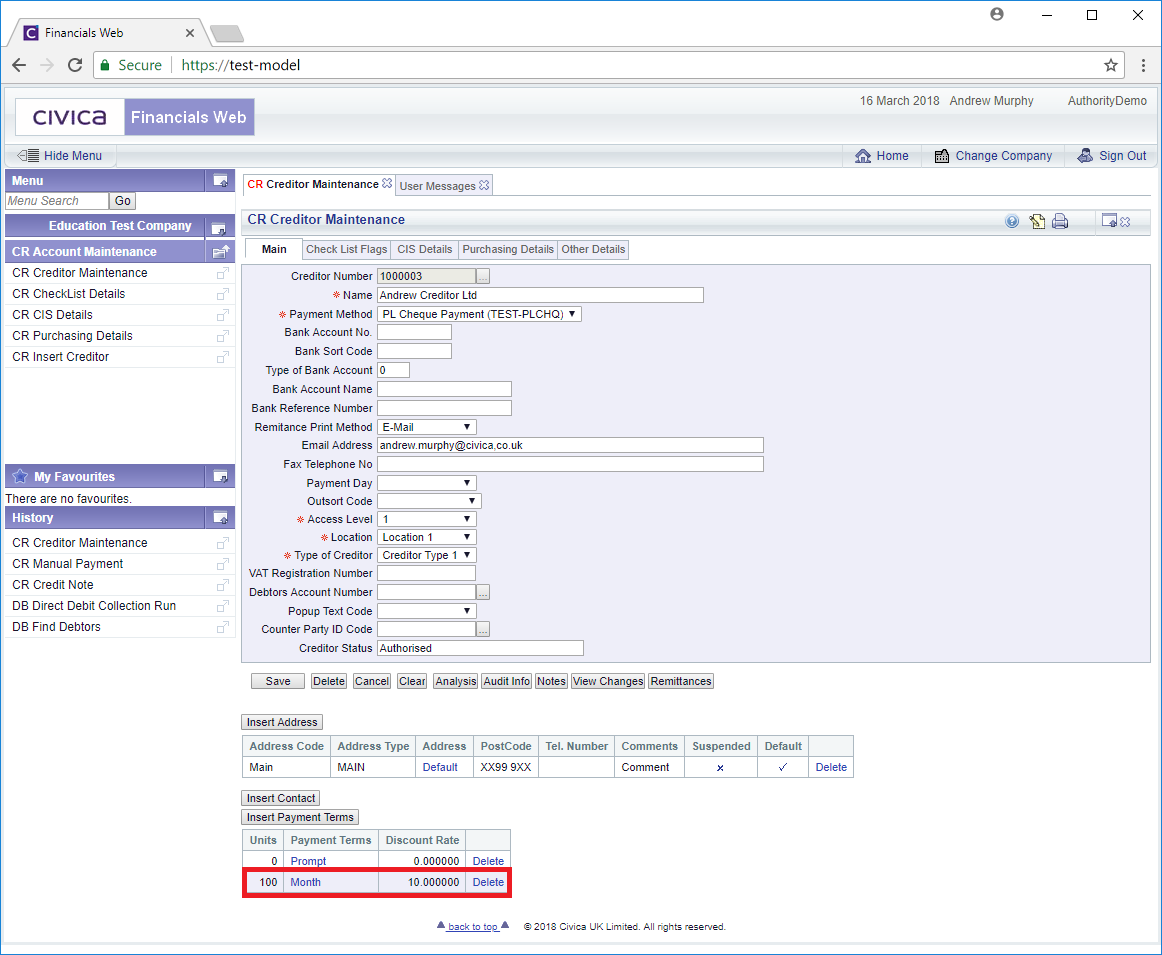Click the Education Test Company header icon
The image size is (1162, 955).
coord(219,227)
